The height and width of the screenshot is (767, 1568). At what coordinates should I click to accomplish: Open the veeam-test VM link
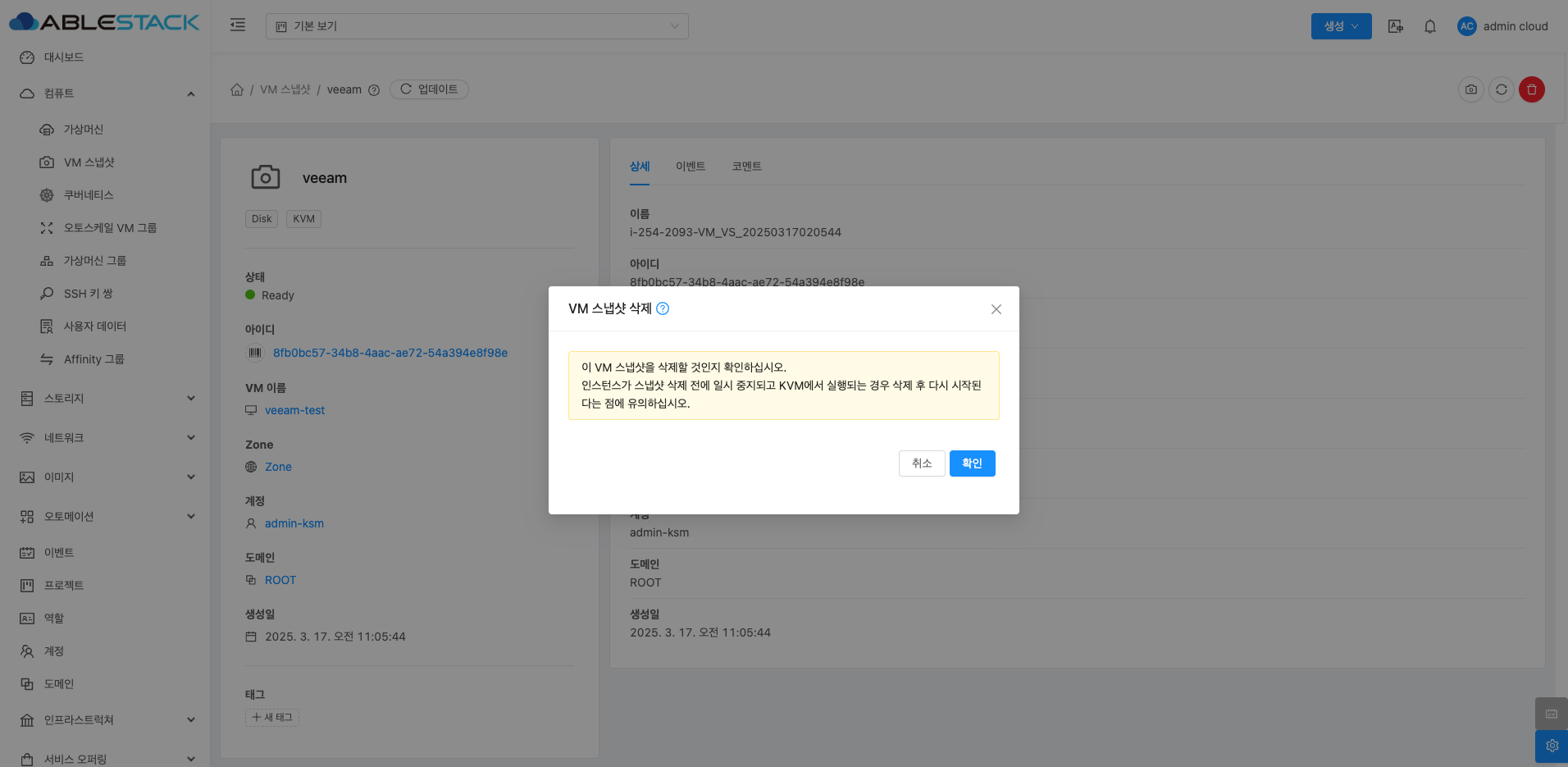pos(294,410)
